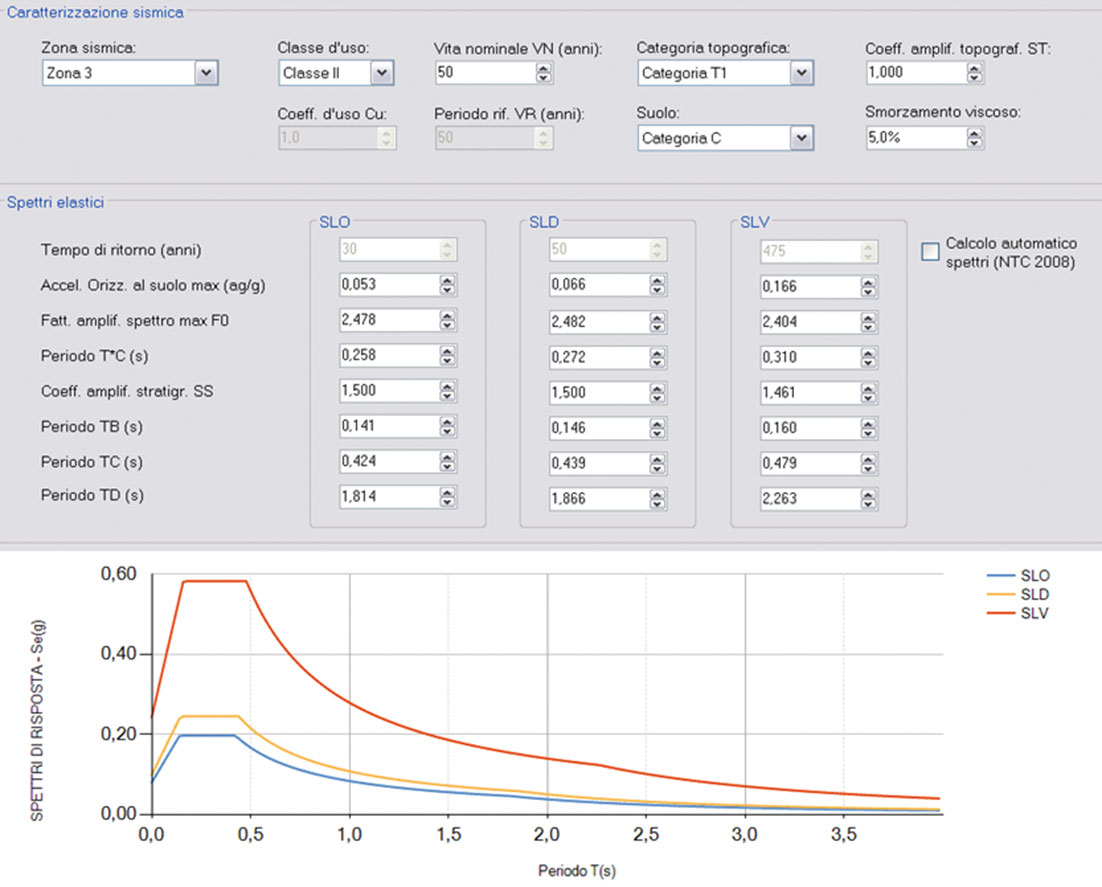
Task: Click the Smorzamento viscoso spinner arrows
Action: point(974,138)
